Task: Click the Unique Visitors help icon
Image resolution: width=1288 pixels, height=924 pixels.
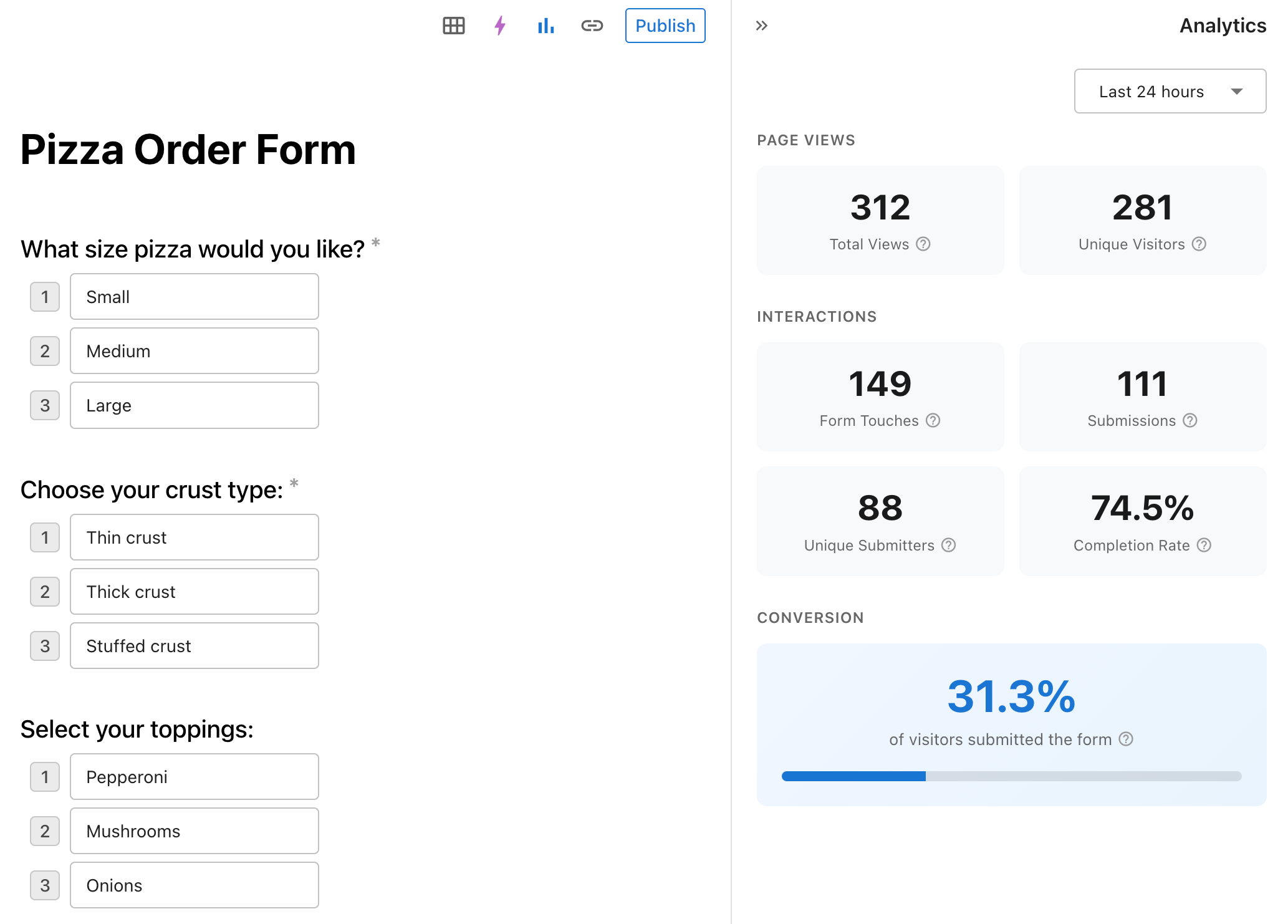Action: (1199, 244)
